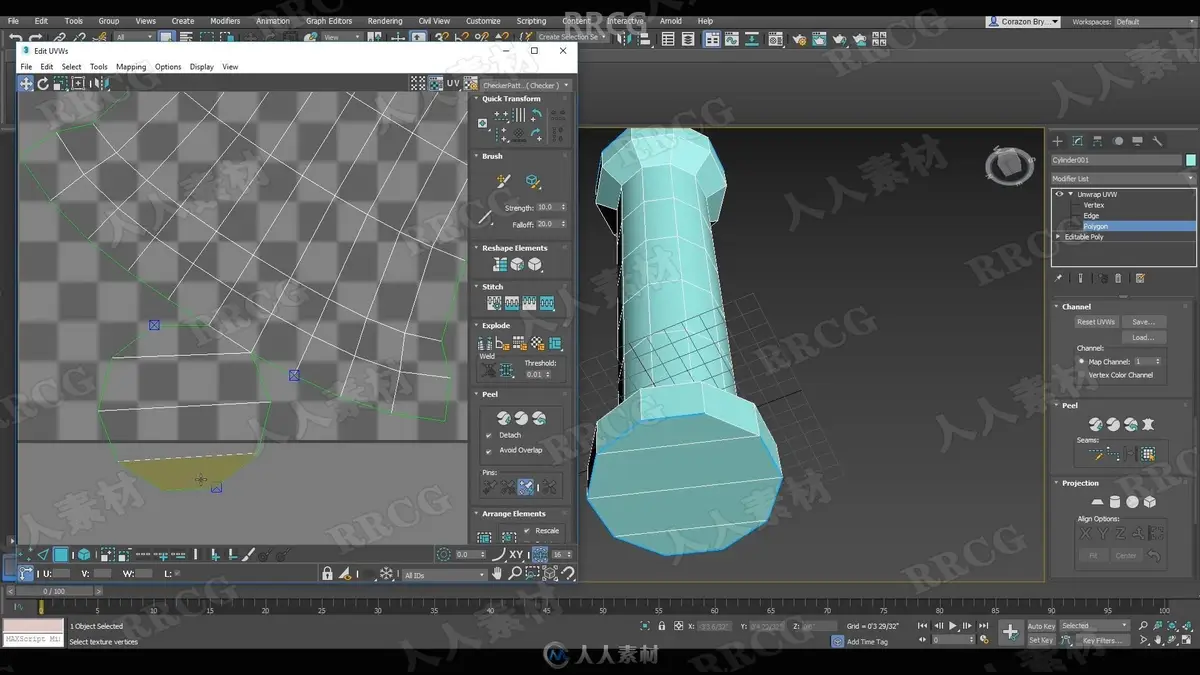Click the lock selection padlock in Edit UVWs
Image resolution: width=1200 pixels, height=675 pixels.
[x=327, y=574]
